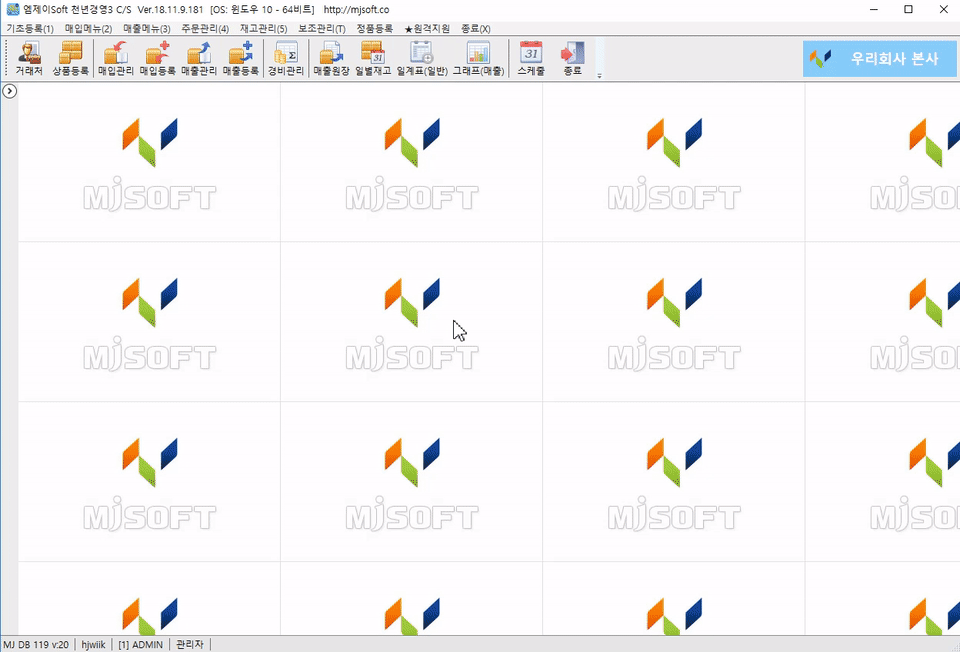Screen dimensions: 960x652
Task: Close the 천년경영3 window
Action: click(x=943, y=9)
